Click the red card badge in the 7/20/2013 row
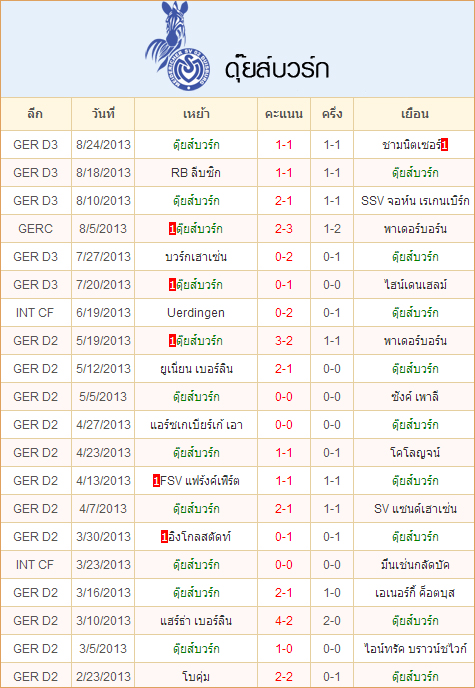This screenshot has height=688, width=475. (x=172, y=285)
